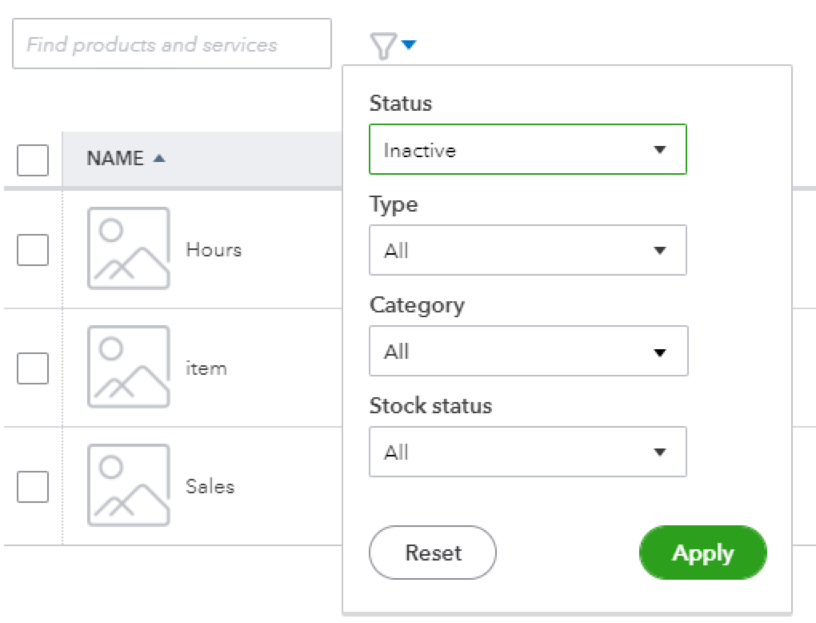Click the Find products and services field
The image size is (816, 623).
[171, 45]
